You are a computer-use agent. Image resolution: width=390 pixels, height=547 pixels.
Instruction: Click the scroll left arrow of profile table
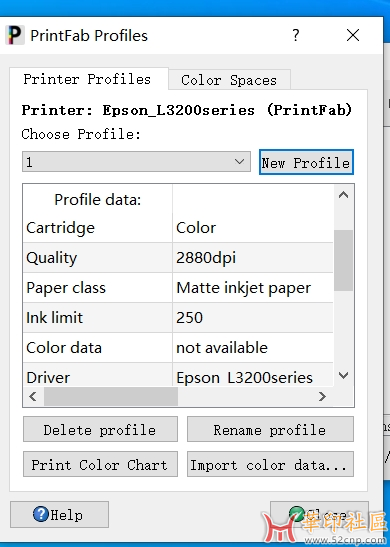[33, 396]
